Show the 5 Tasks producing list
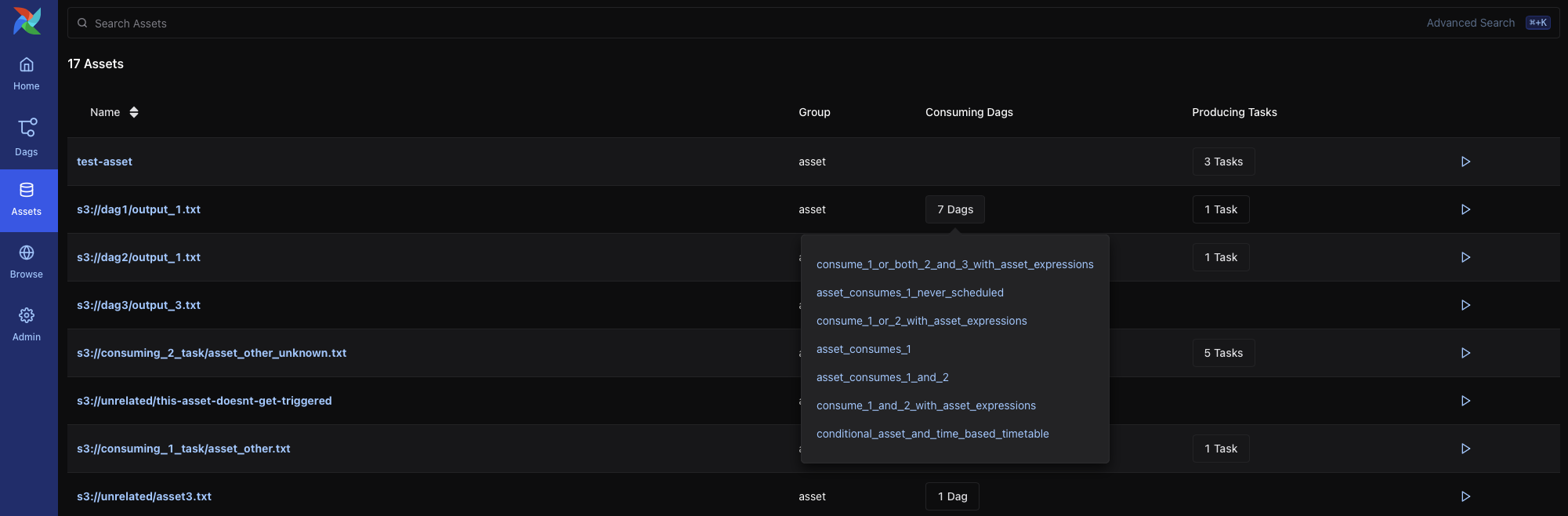This screenshot has height=516, width=1568. coord(1222,353)
